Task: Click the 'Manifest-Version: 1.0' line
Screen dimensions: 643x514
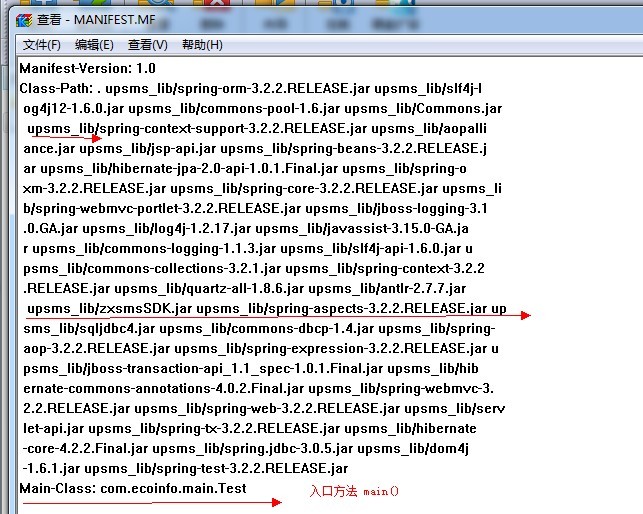Action: (87, 69)
